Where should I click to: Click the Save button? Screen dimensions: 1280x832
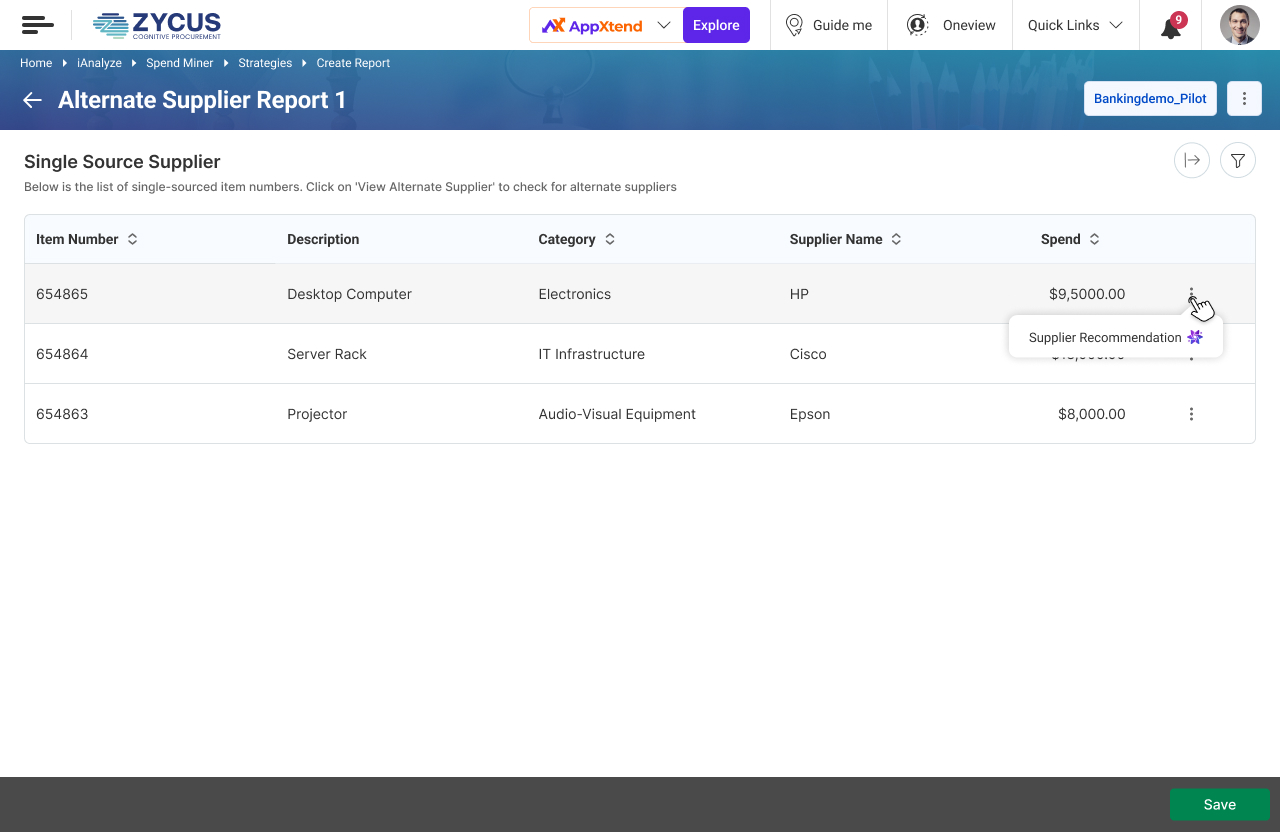(x=1219, y=804)
